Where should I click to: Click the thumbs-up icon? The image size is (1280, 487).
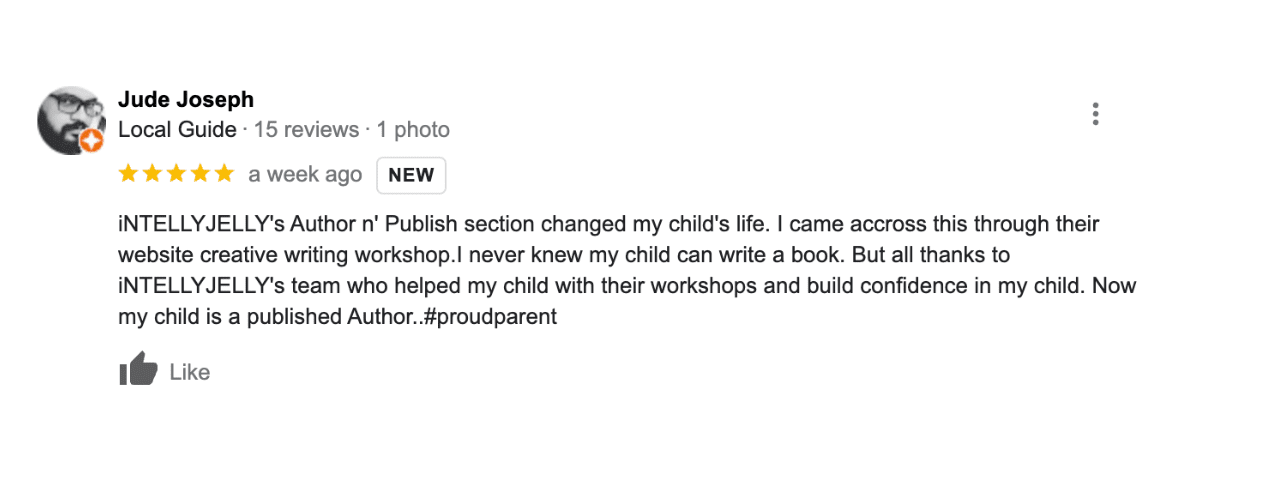139,370
